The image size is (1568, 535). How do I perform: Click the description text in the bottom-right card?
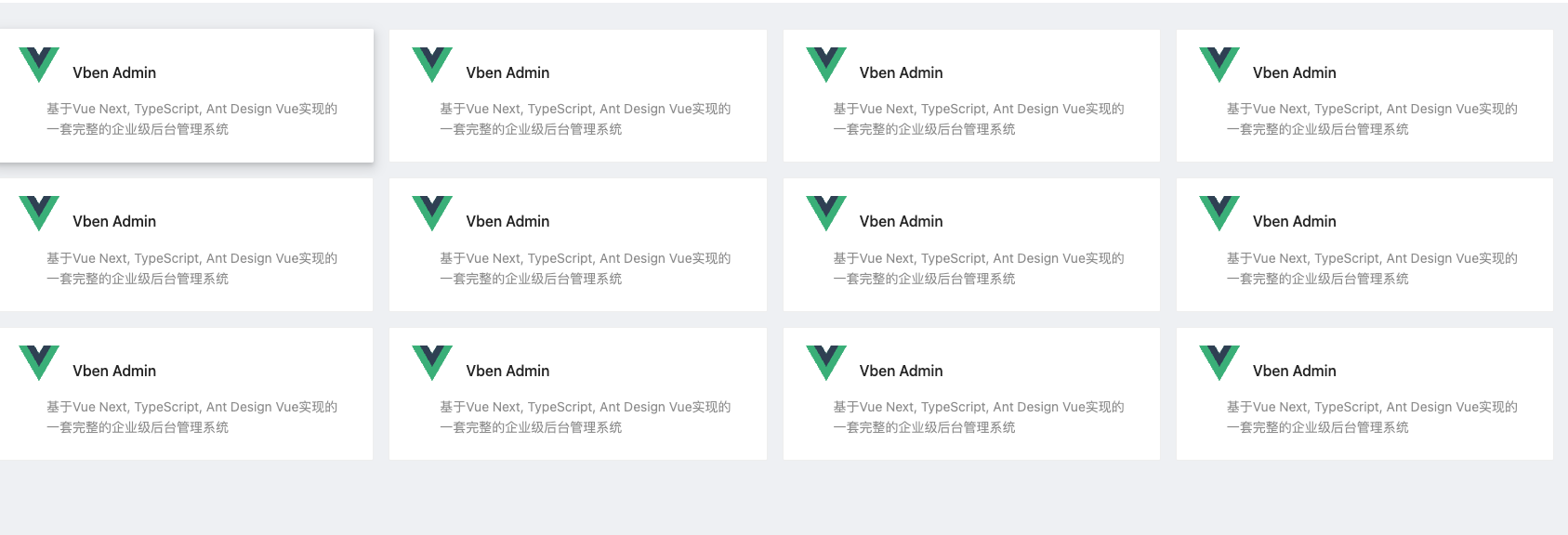point(1371,417)
